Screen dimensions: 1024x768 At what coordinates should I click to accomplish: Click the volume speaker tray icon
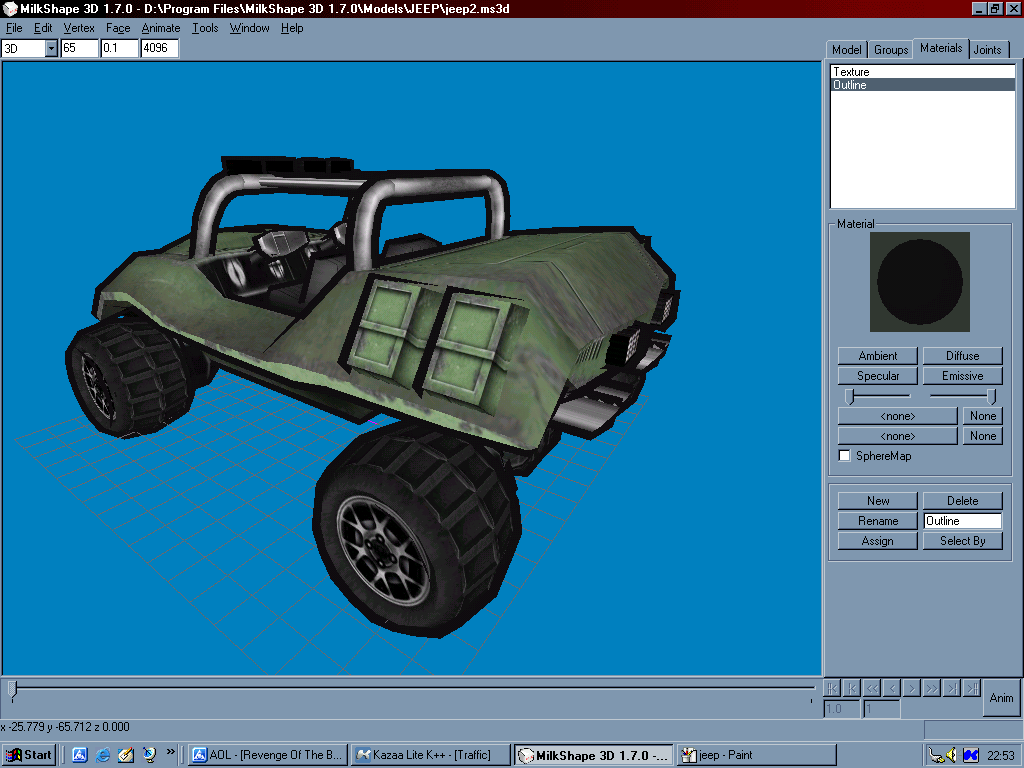click(x=952, y=755)
